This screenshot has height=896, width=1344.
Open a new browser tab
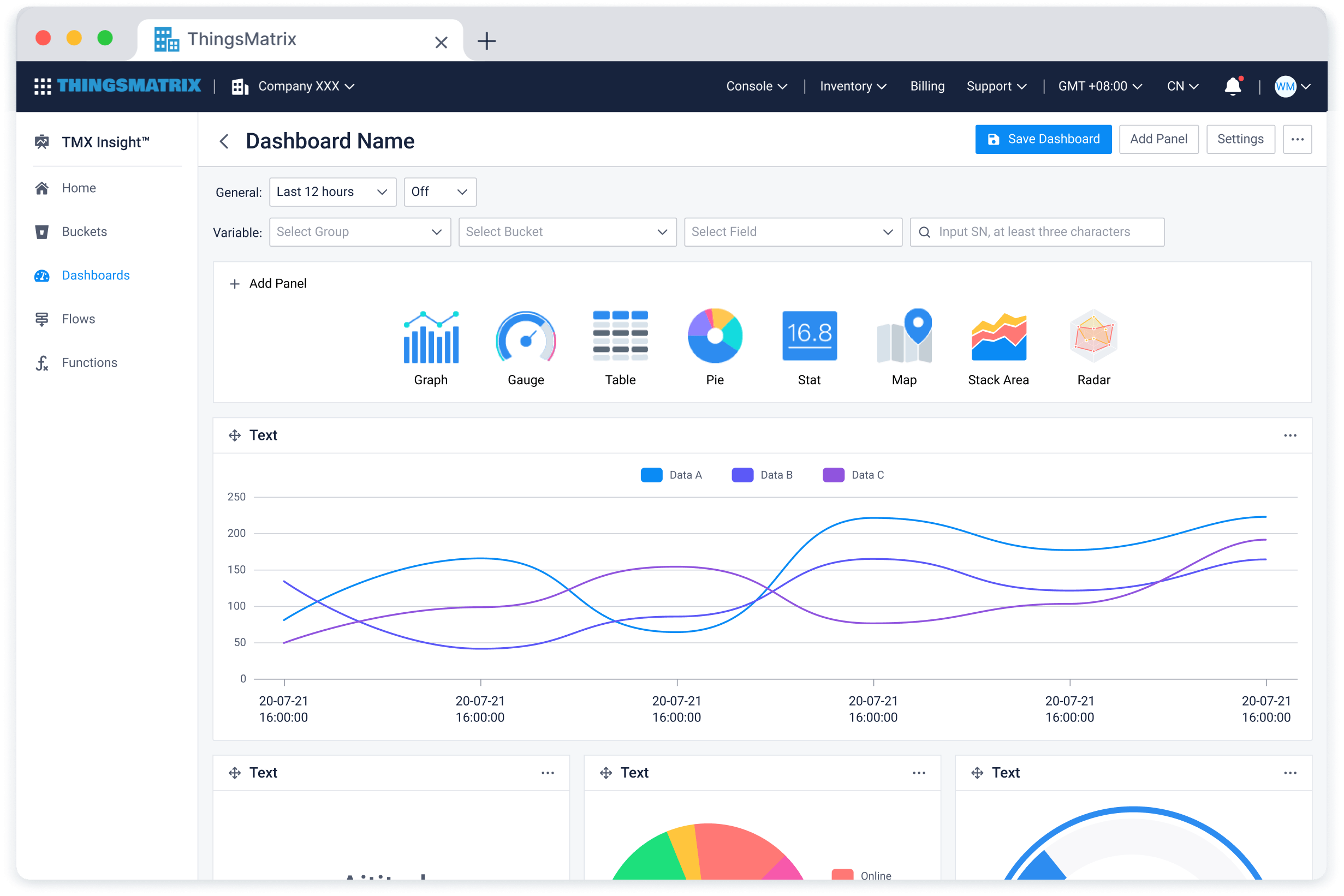pos(486,41)
